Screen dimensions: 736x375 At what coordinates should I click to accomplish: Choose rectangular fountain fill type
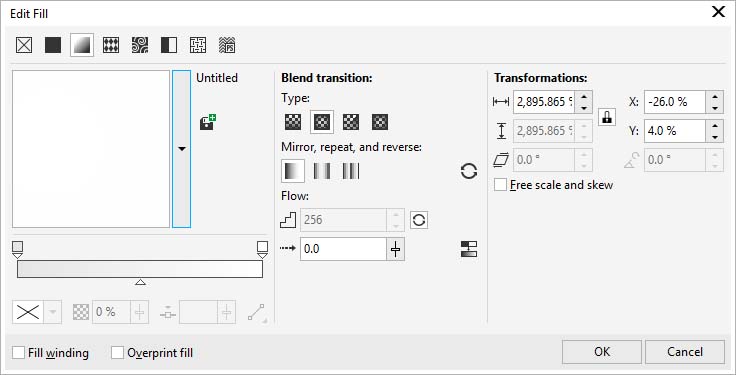coord(380,122)
